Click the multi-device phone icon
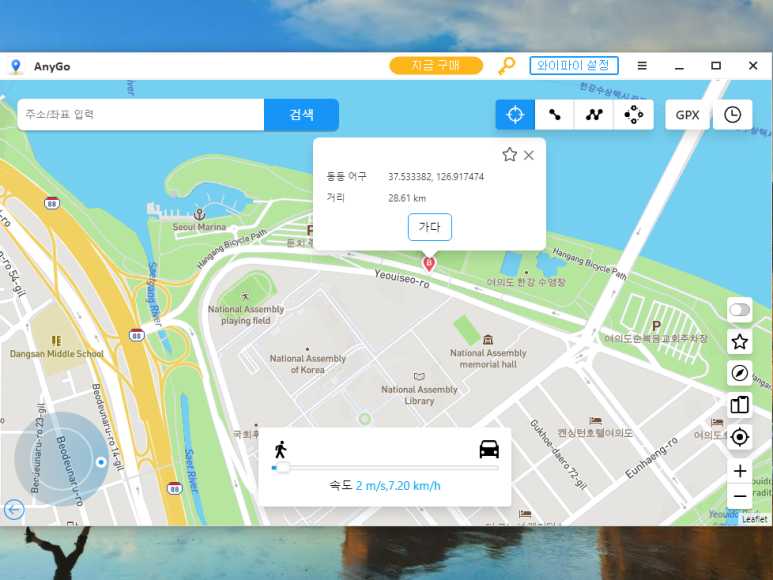This screenshot has width=773, height=580. (739, 405)
